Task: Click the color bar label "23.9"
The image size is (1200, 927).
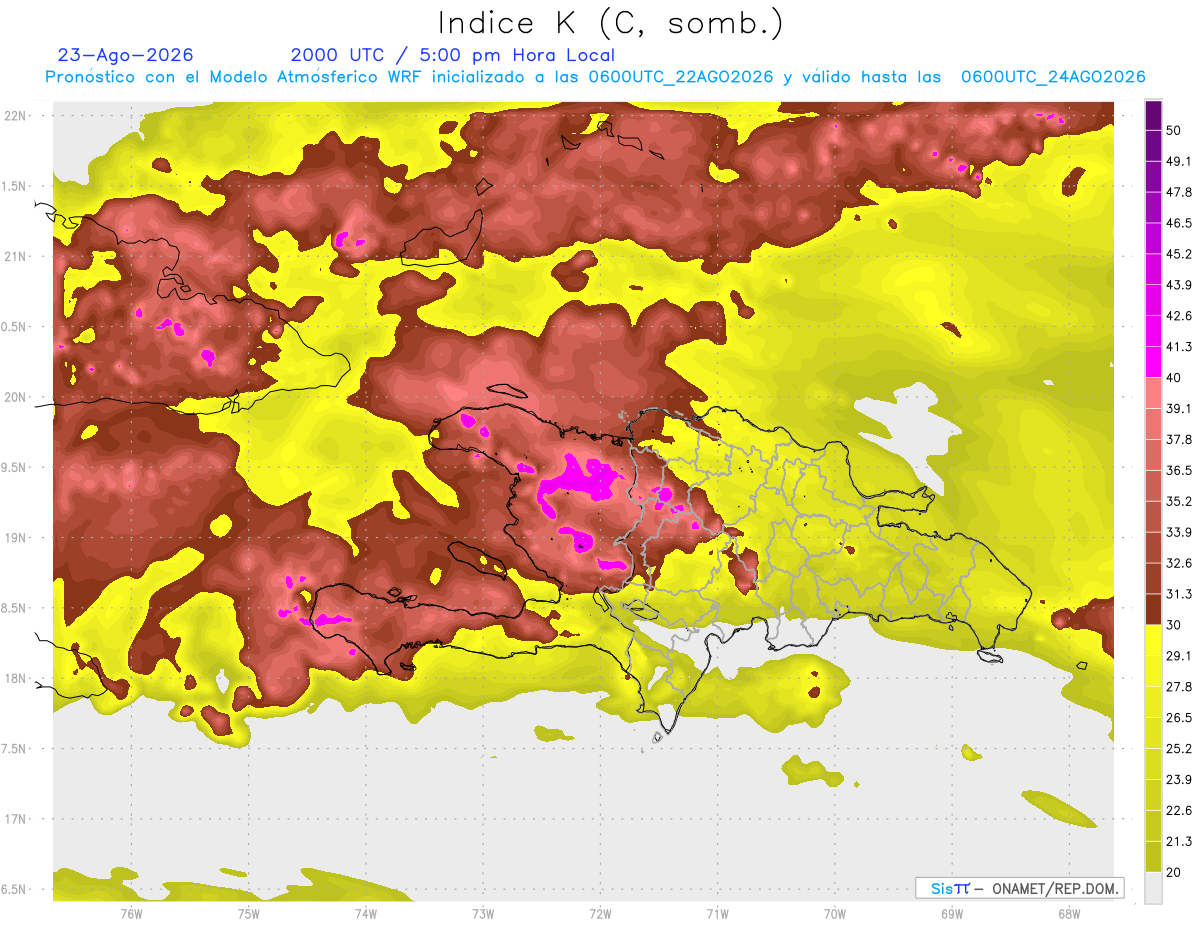Action: [x=1179, y=780]
